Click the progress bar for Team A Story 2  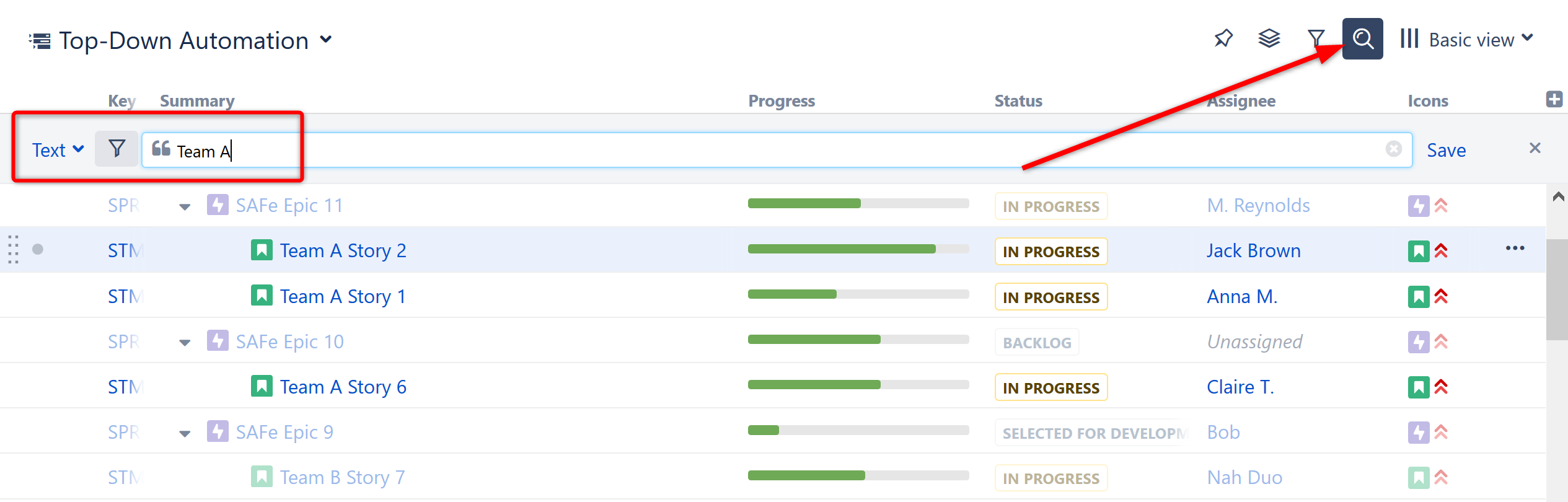[x=858, y=249]
